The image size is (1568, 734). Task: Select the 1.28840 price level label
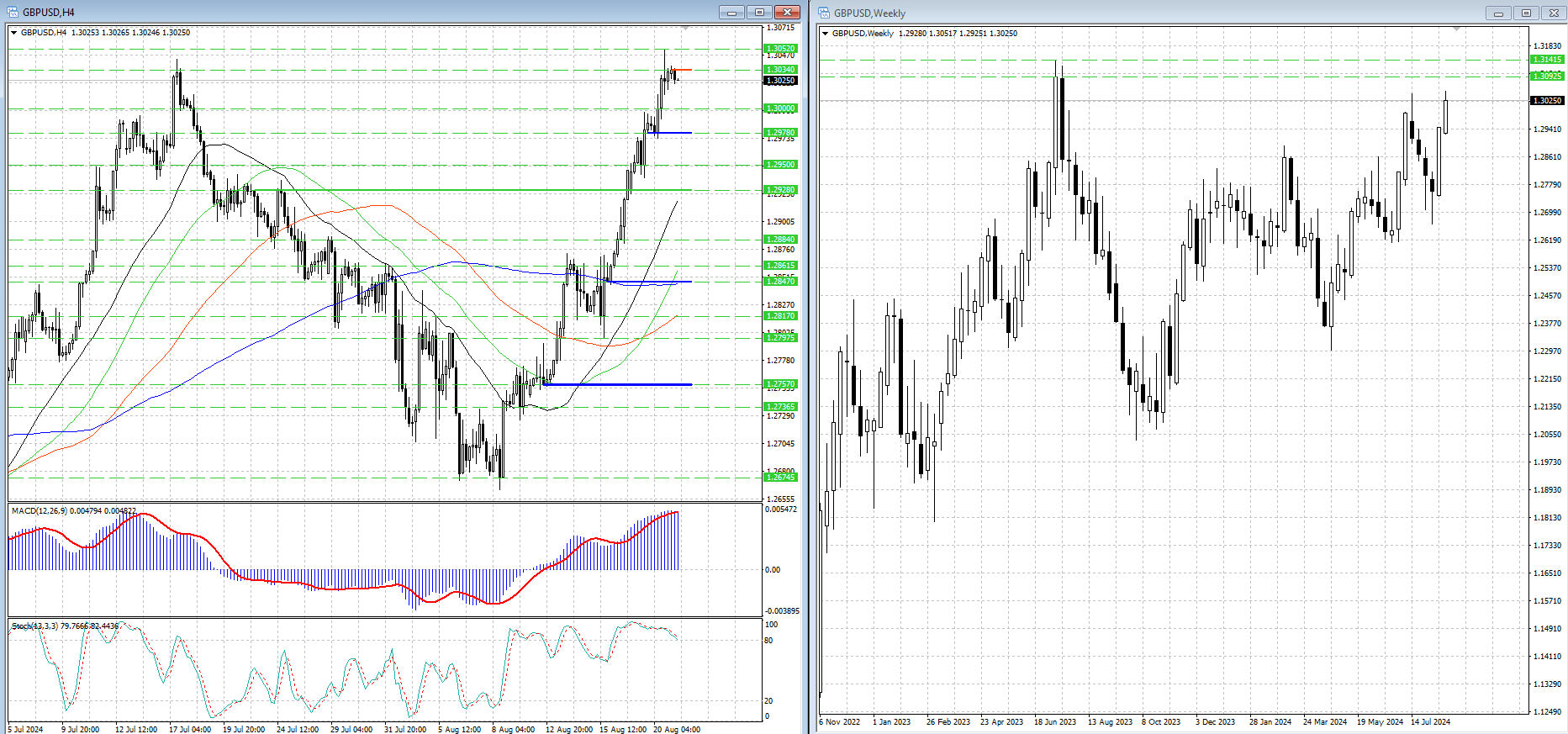click(x=780, y=240)
